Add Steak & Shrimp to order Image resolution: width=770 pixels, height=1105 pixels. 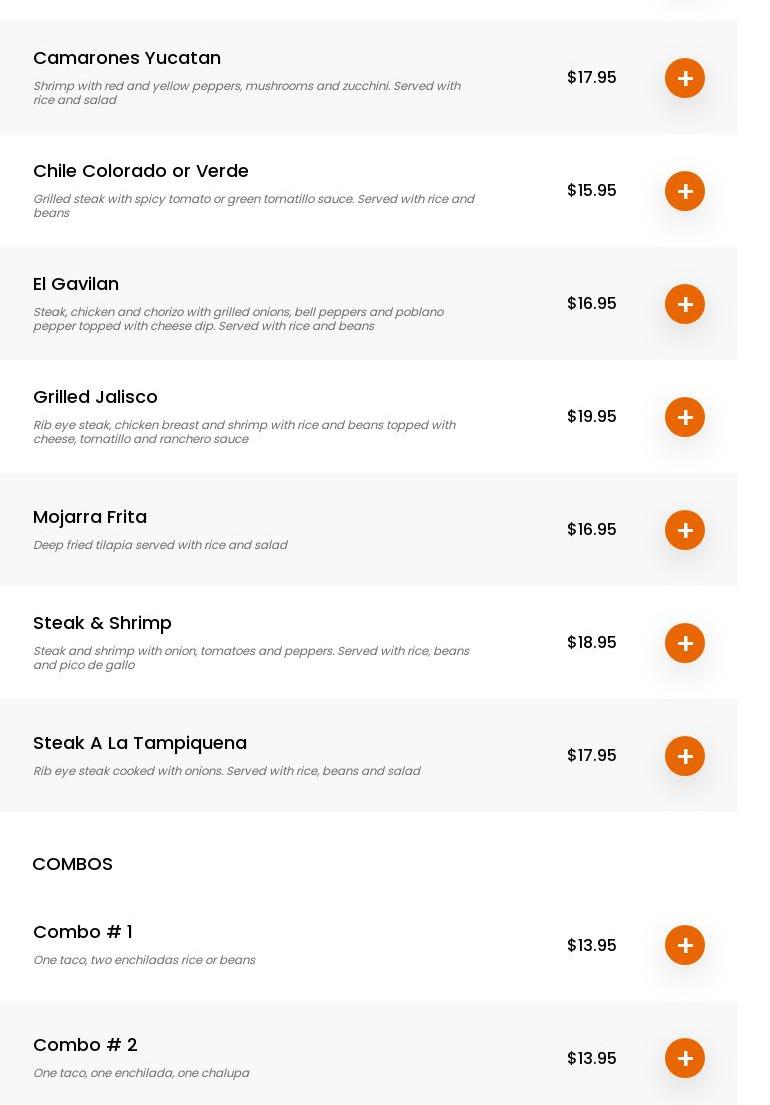pos(685,643)
